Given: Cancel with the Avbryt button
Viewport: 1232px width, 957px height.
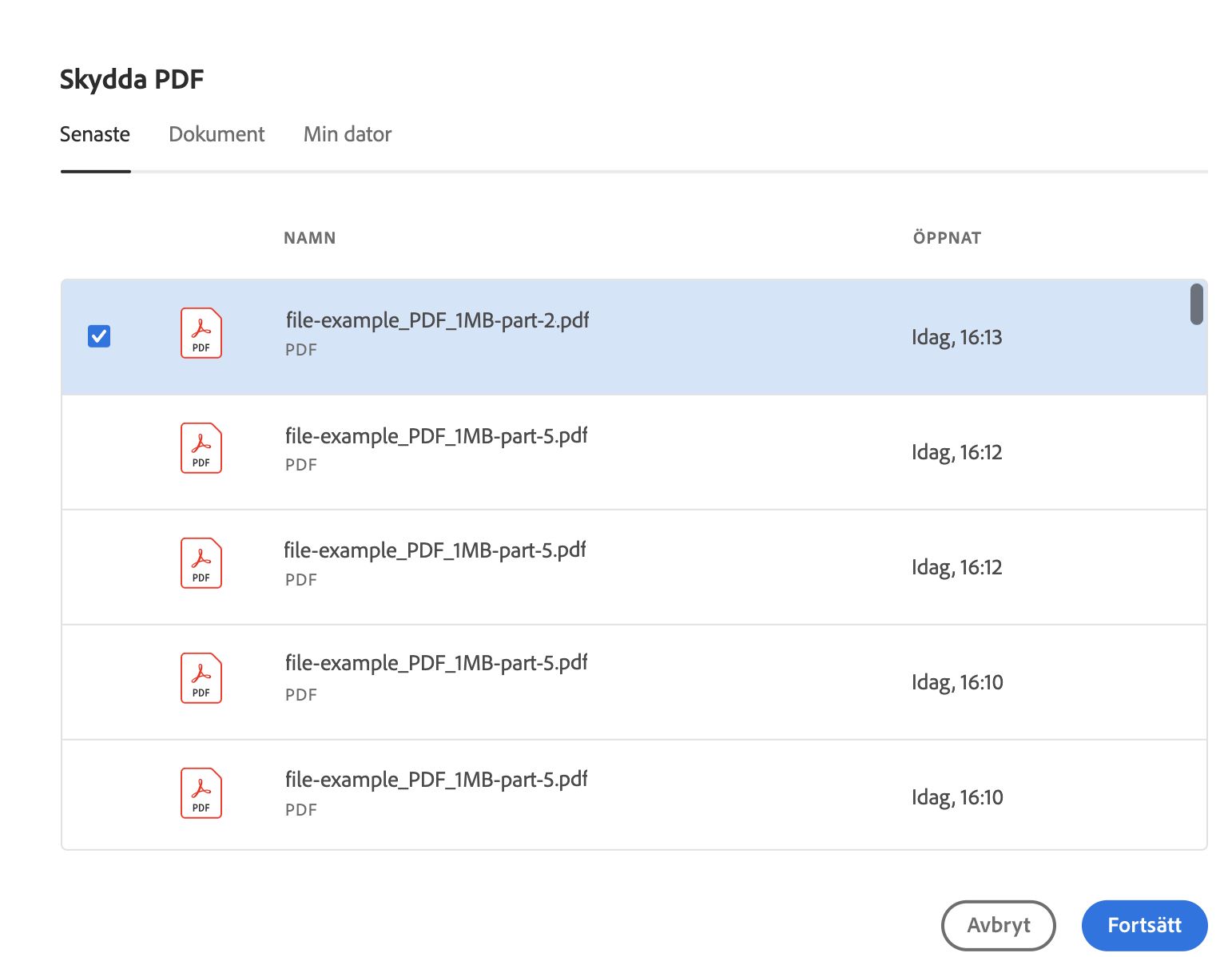Looking at the screenshot, I should pos(999,925).
